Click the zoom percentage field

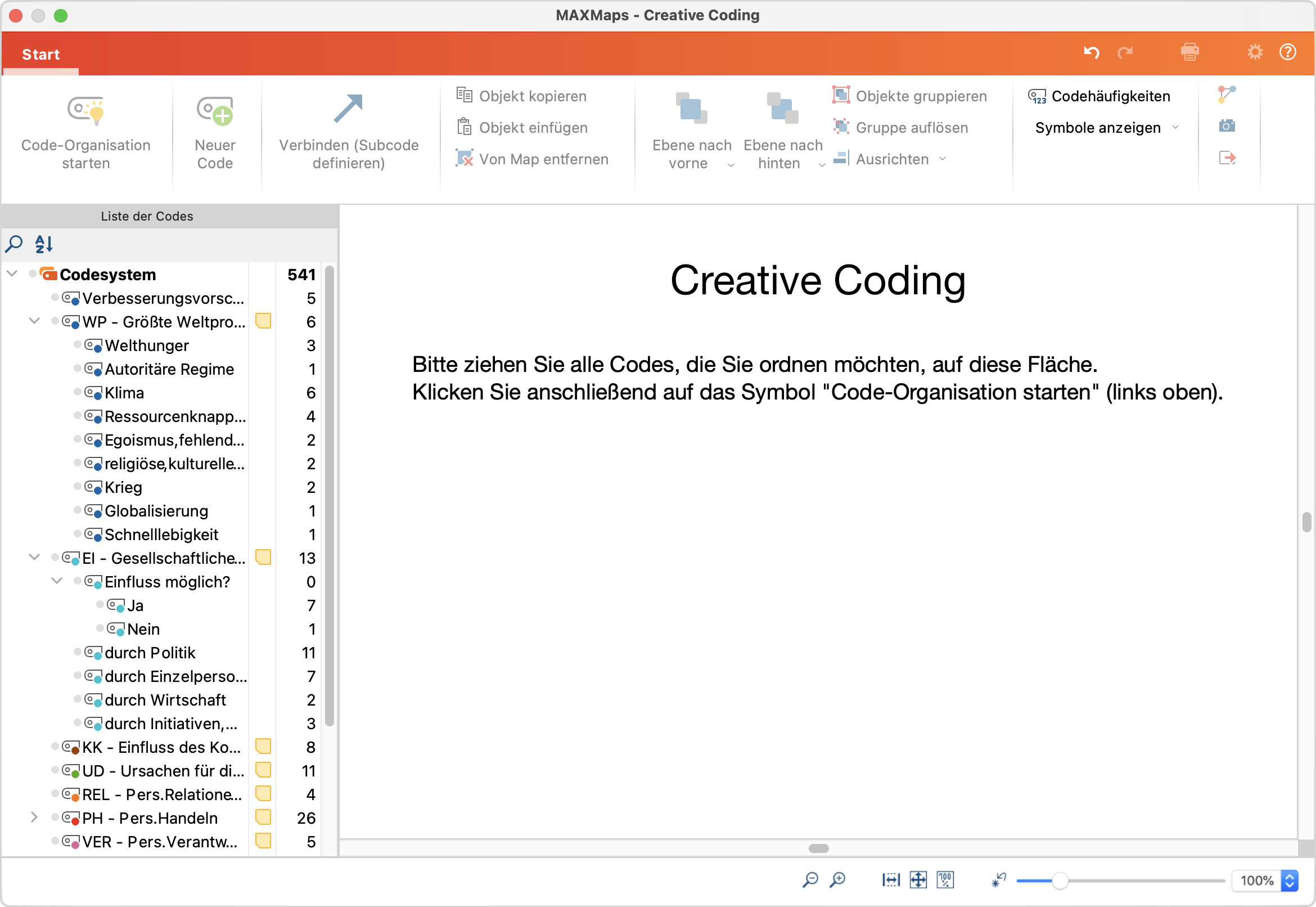[x=1256, y=881]
